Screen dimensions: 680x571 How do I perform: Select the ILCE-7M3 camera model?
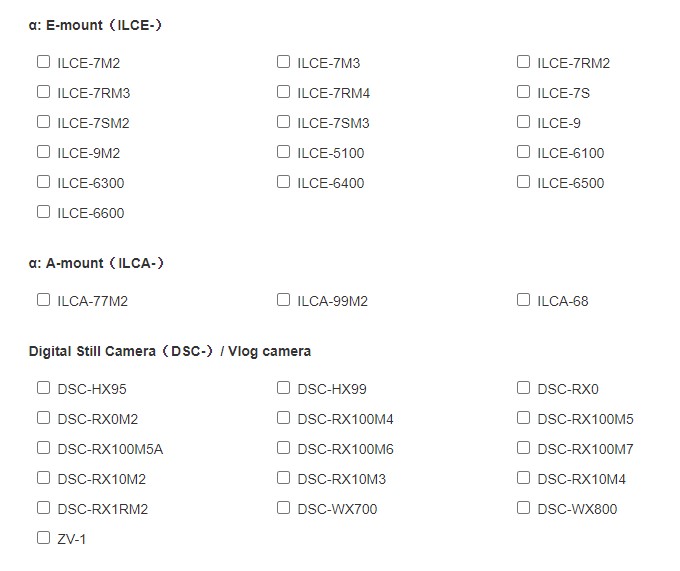pyautogui.click(x=283, y=62)
